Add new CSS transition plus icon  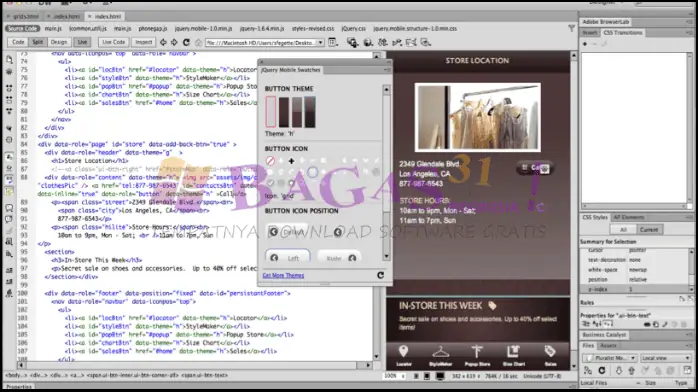click(585, 44)
